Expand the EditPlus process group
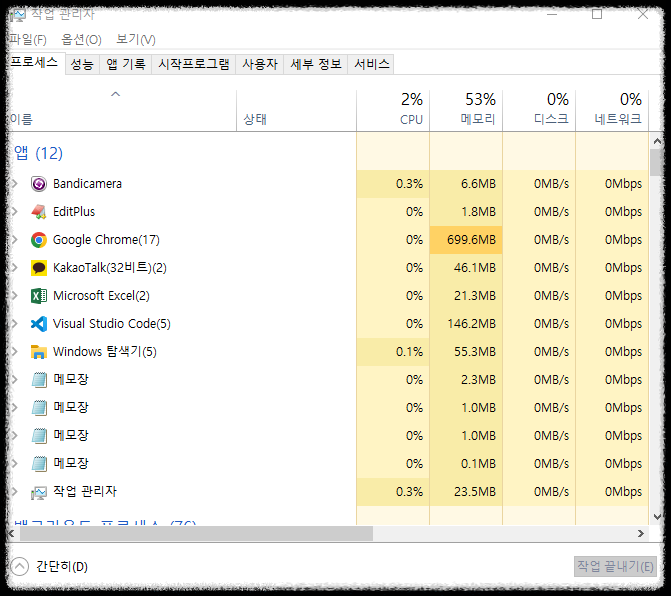This screenshot has width=671, height=596. (x=15, y=212)
